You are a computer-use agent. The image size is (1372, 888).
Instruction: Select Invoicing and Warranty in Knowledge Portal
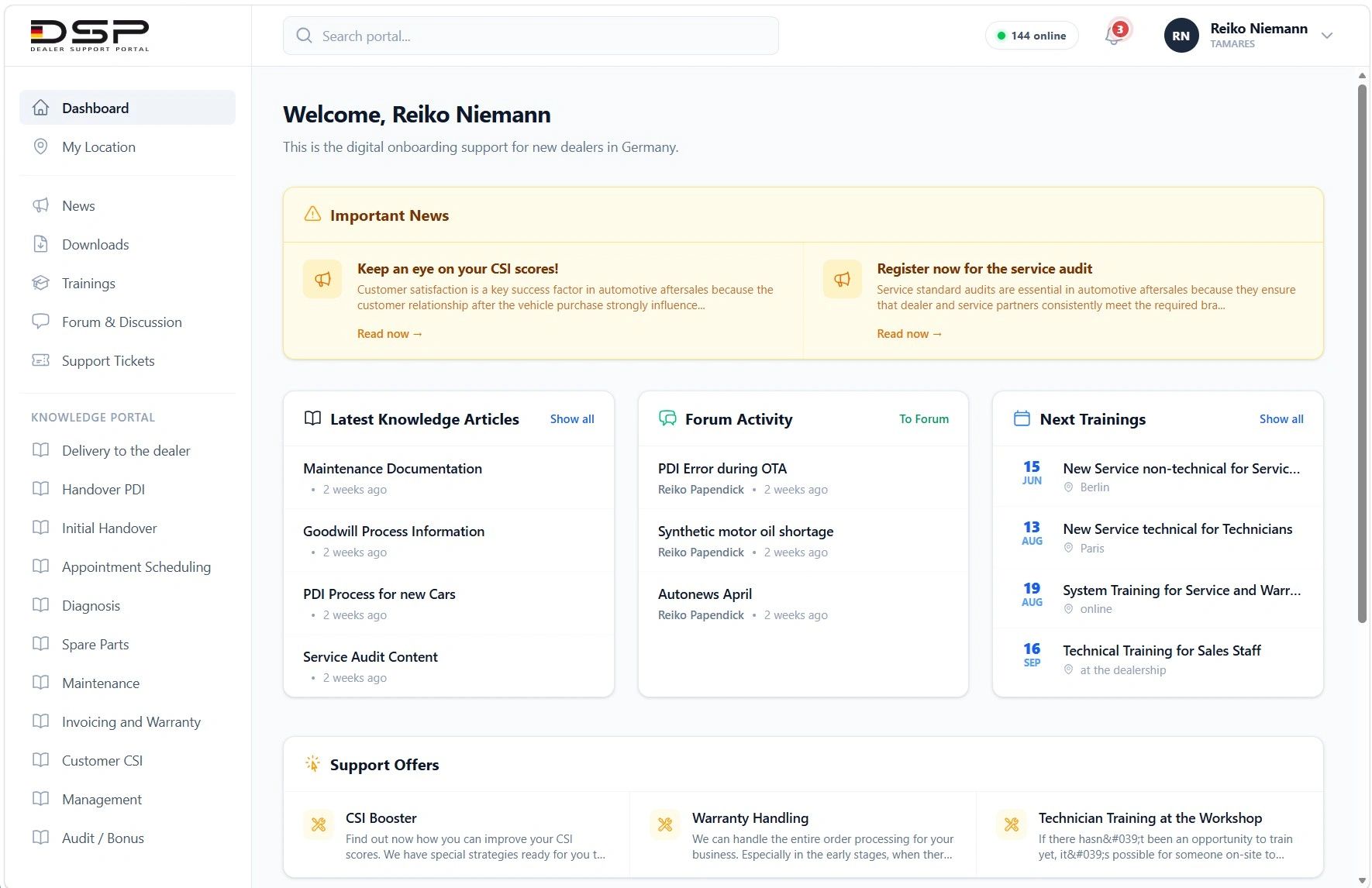[x=127, y=721]
